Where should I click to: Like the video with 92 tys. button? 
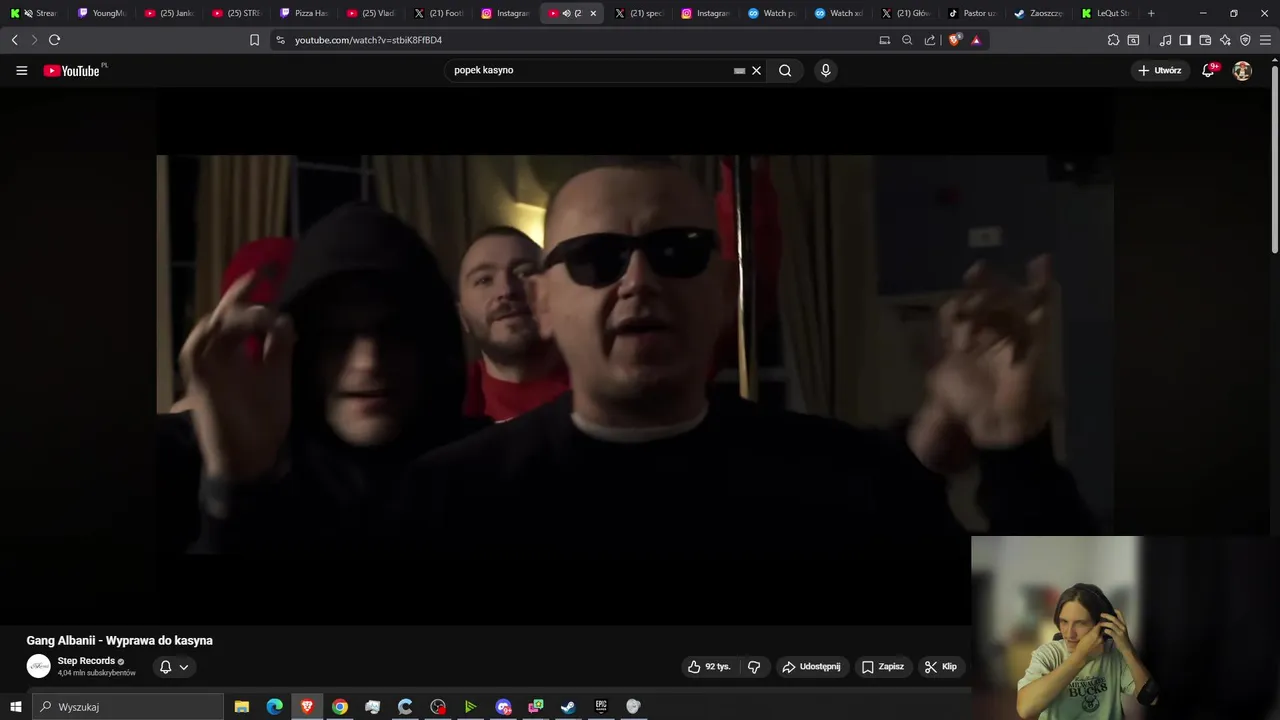tap(709, 667)
